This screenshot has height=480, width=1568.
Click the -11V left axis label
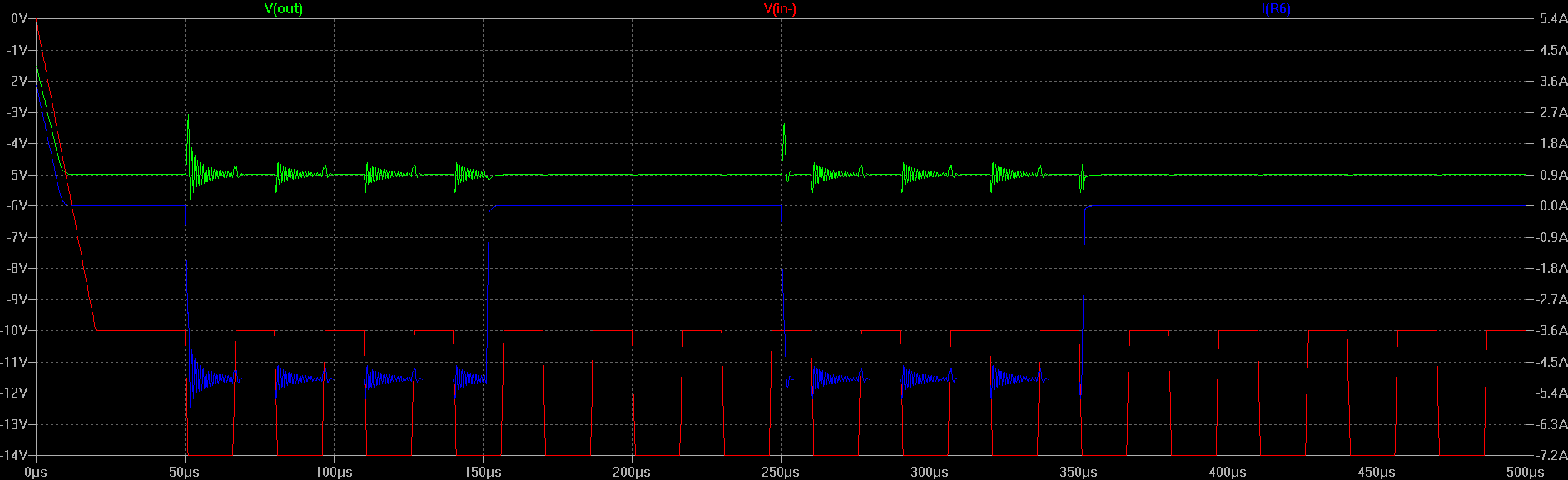pyautogui.click(x=14, y=362)
